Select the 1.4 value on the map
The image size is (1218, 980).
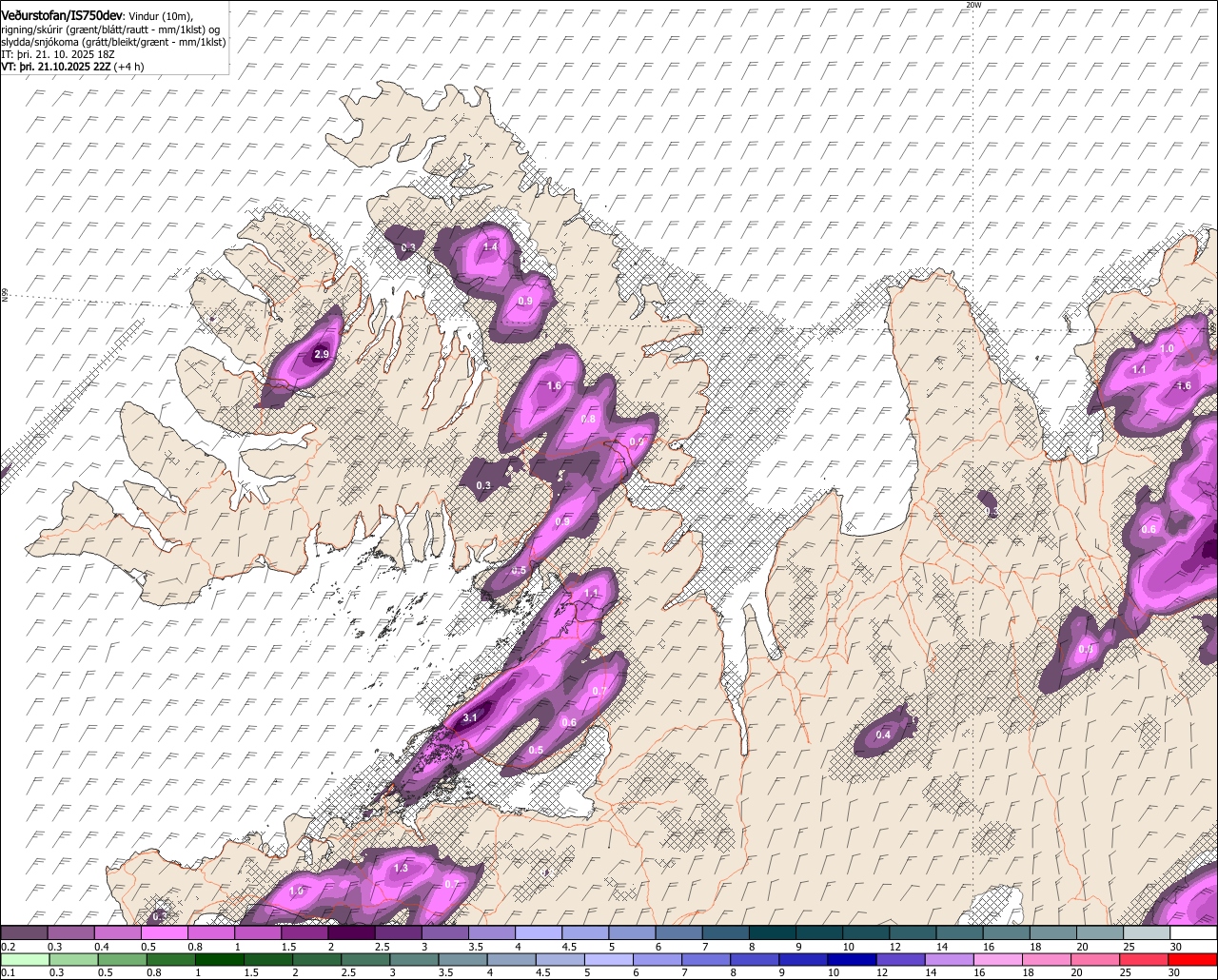tap(491, 247)
